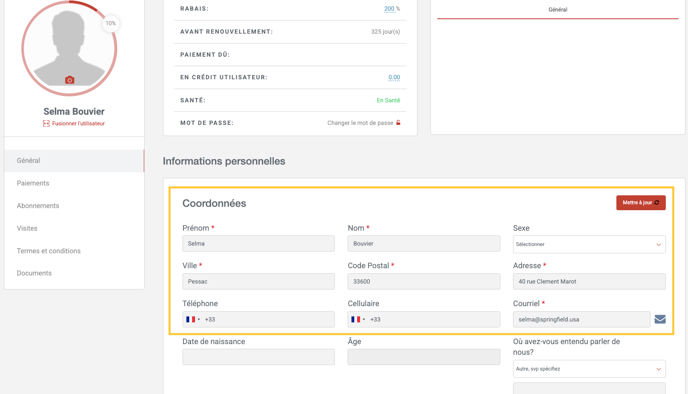Click the profile completion 10% badge
The height and width of the screenshot is (394, 688).
point(111,23)
